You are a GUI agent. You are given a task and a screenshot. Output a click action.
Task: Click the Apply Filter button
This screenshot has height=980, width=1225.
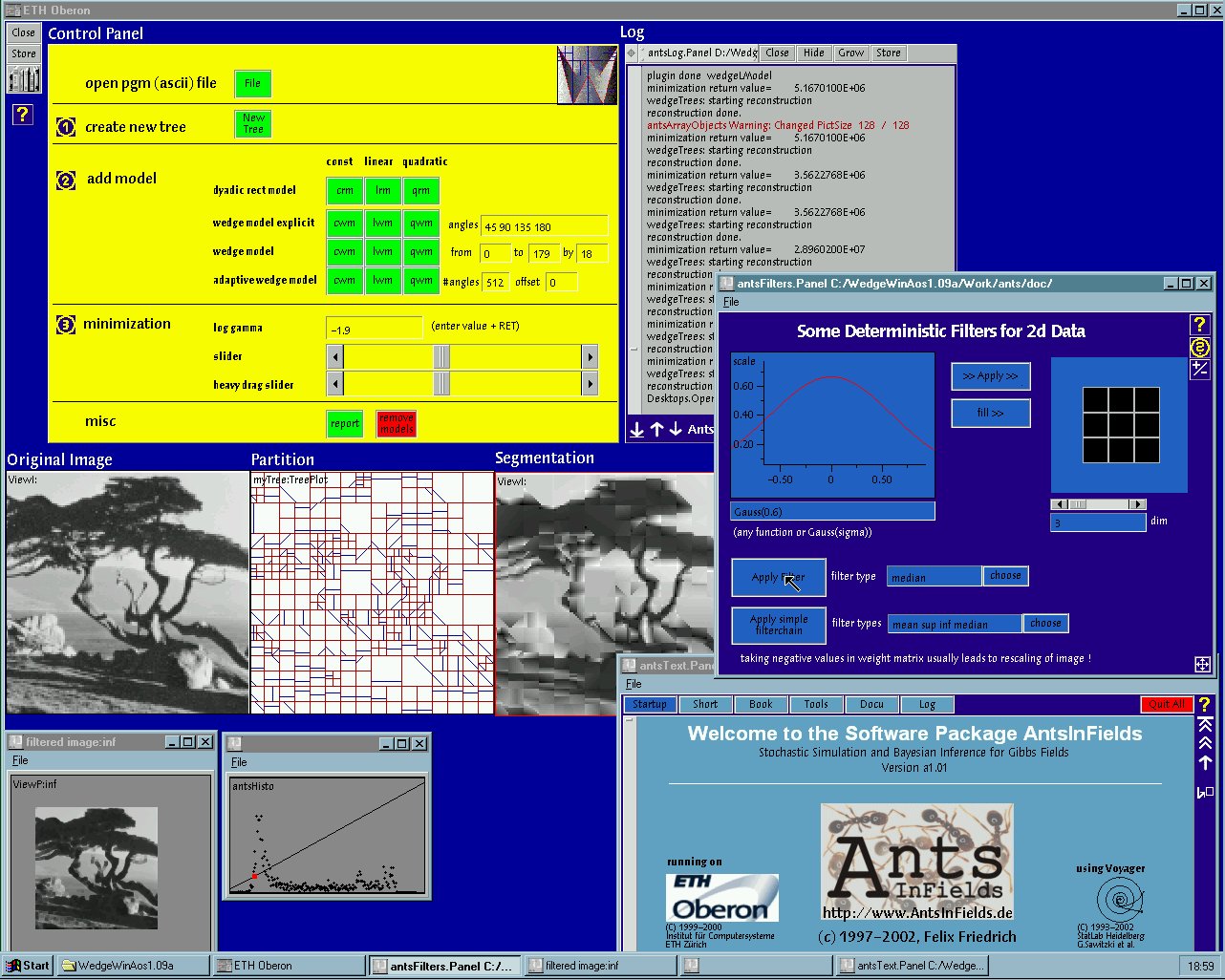tap(779, 577)
